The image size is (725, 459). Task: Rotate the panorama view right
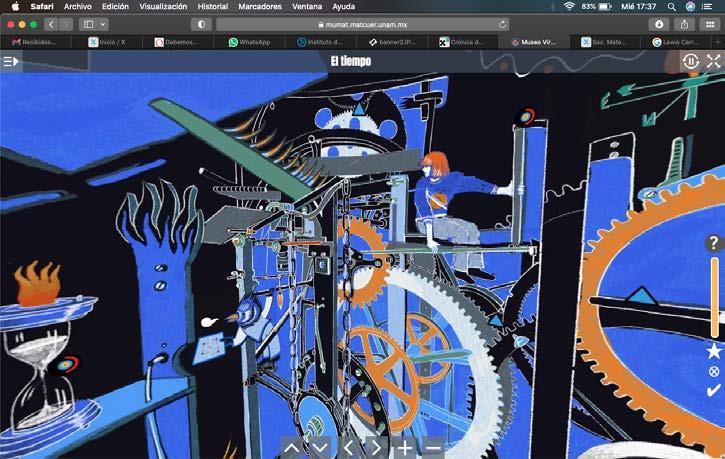(376, 447)
